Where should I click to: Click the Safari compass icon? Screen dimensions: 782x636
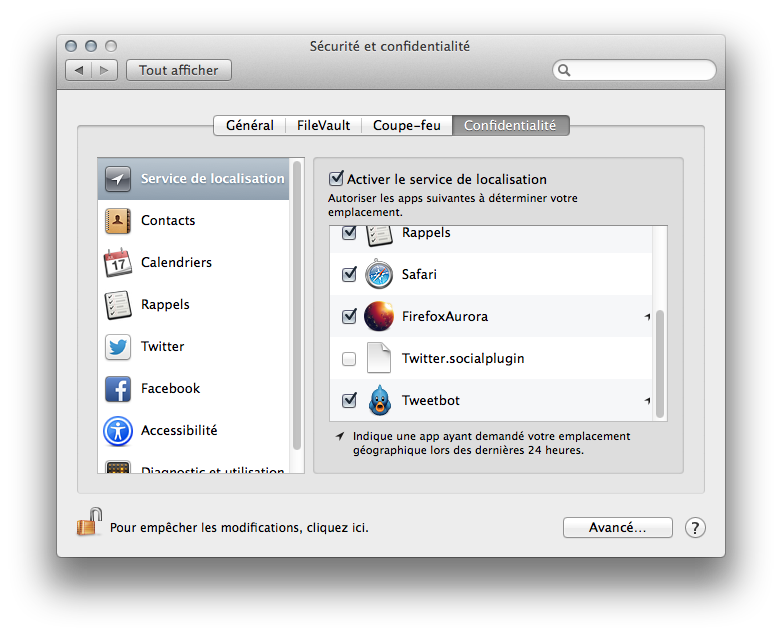tap(379, 274)
